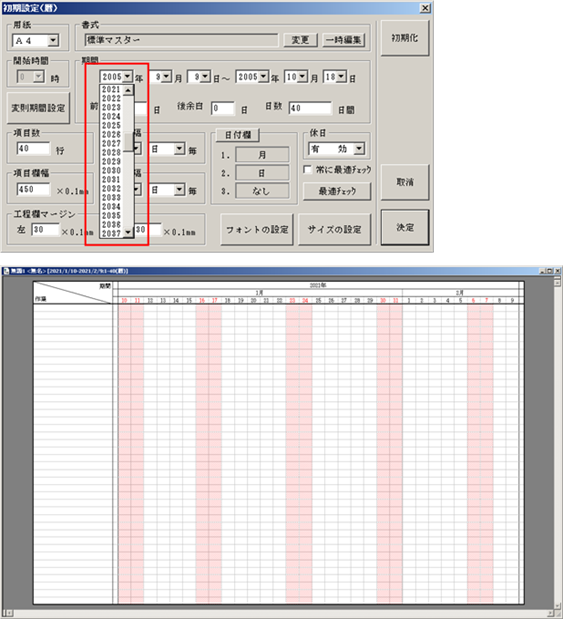Image resolution: width=563 pixels, height=619 pixels.
Task: Click the 2月 month header in chart
Action: [x=460, y=293]
